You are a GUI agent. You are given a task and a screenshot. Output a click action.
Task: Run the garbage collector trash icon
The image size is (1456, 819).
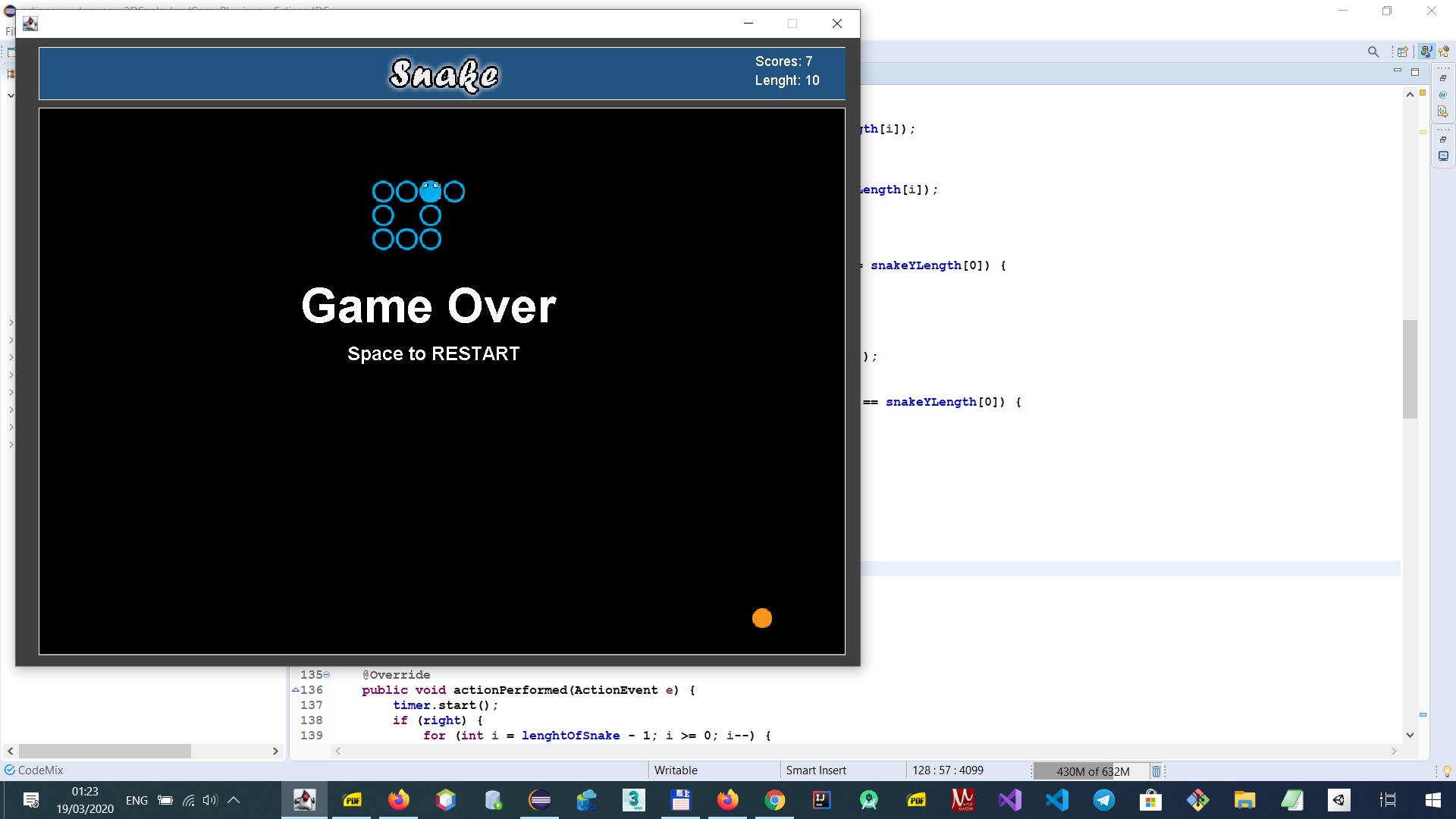[1156, 771]
